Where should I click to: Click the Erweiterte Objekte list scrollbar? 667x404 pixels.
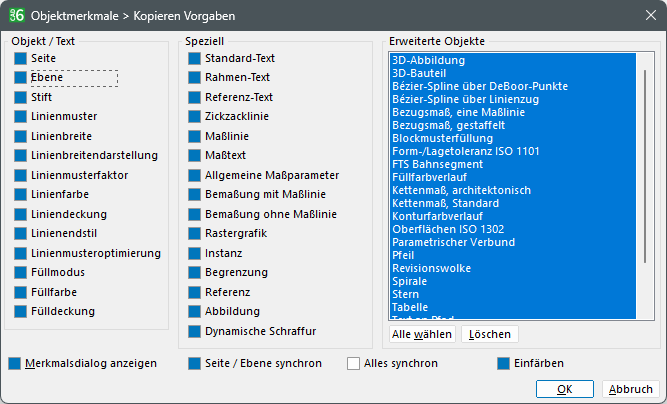645,166
